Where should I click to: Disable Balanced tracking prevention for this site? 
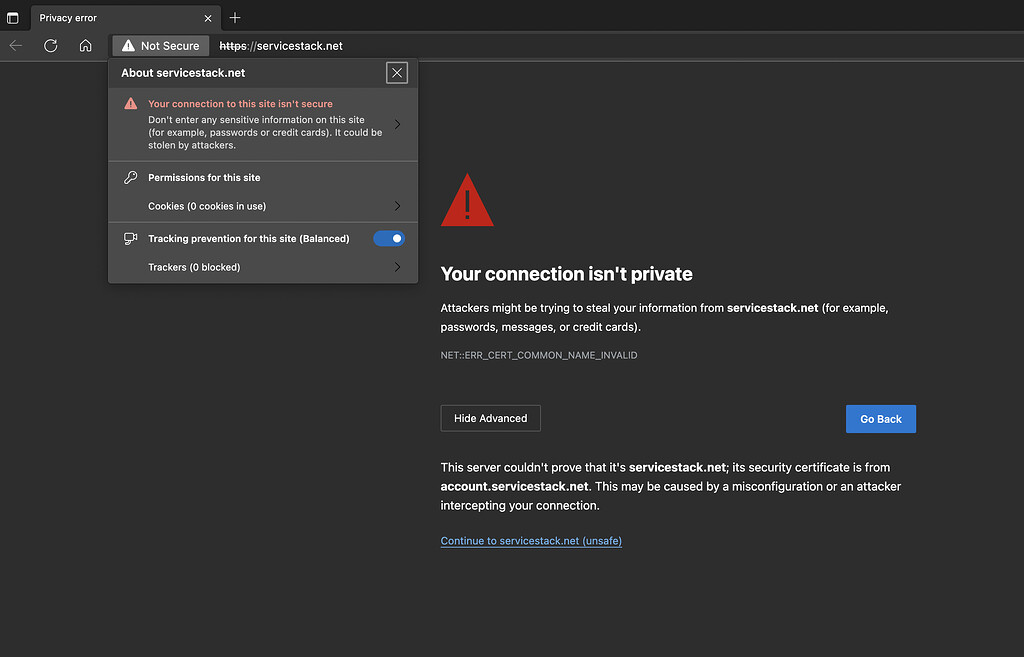point(388,238)
